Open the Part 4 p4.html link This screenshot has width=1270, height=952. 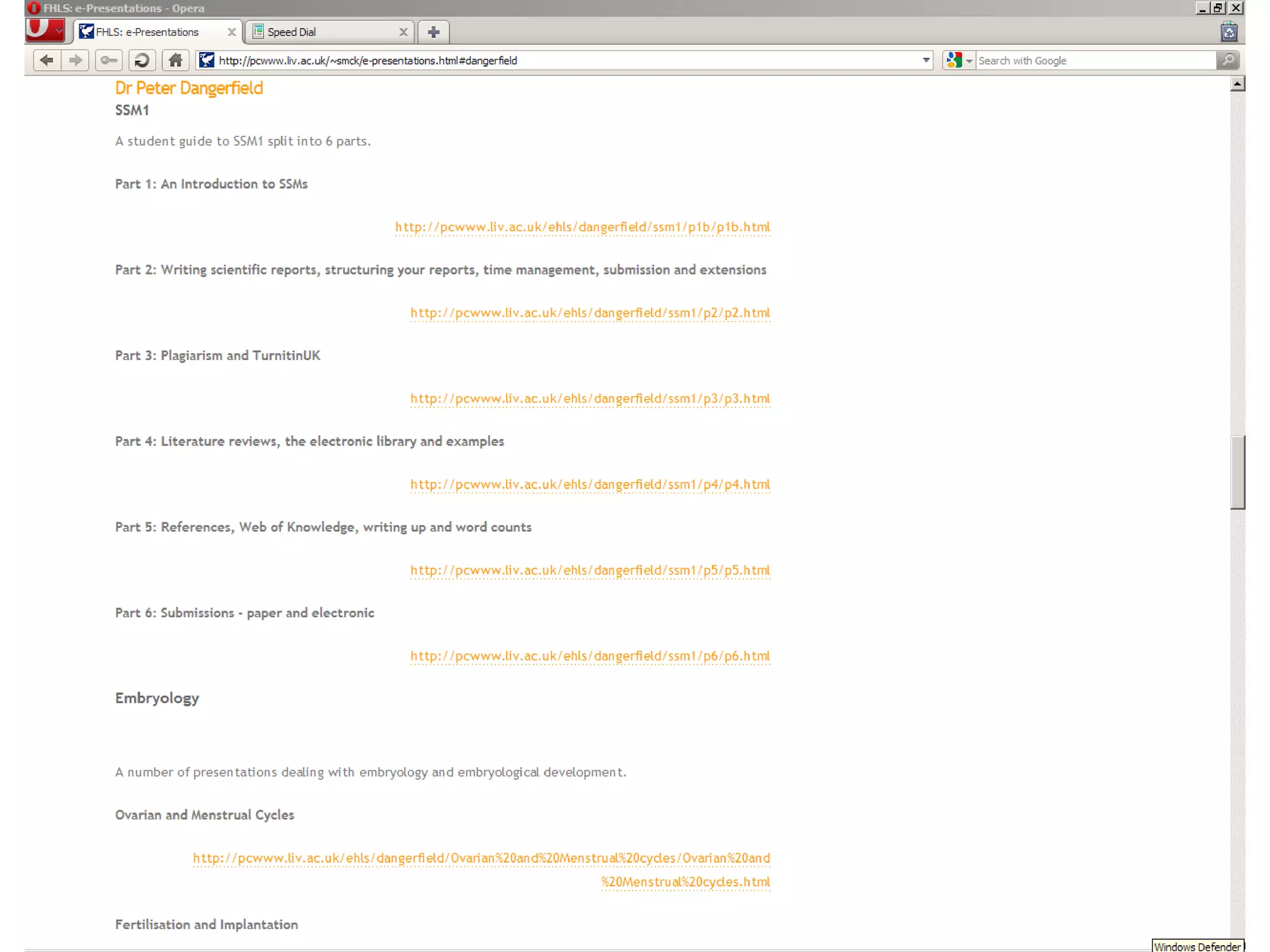tap(590, 484)
